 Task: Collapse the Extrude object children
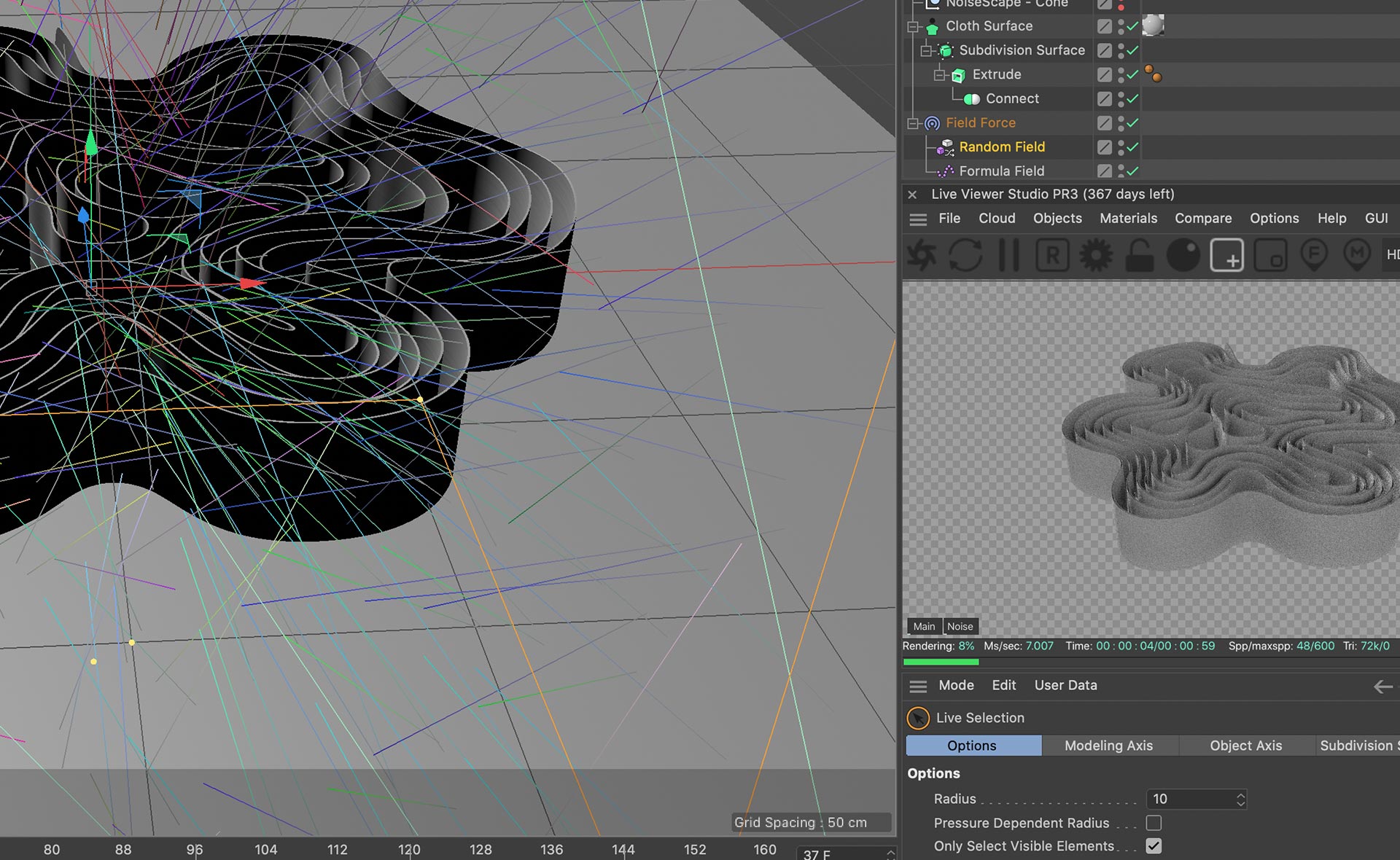coord(940,75)
